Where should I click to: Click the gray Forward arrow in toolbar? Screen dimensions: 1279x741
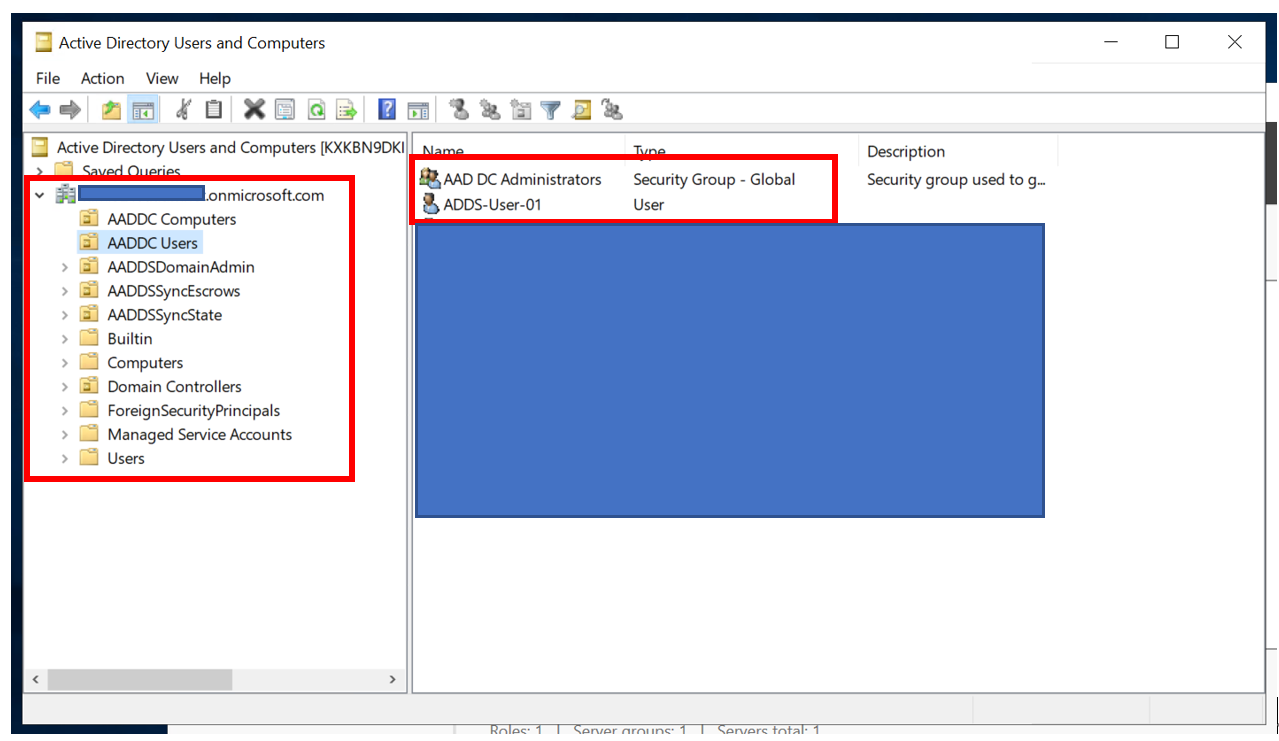coord(69,110)
